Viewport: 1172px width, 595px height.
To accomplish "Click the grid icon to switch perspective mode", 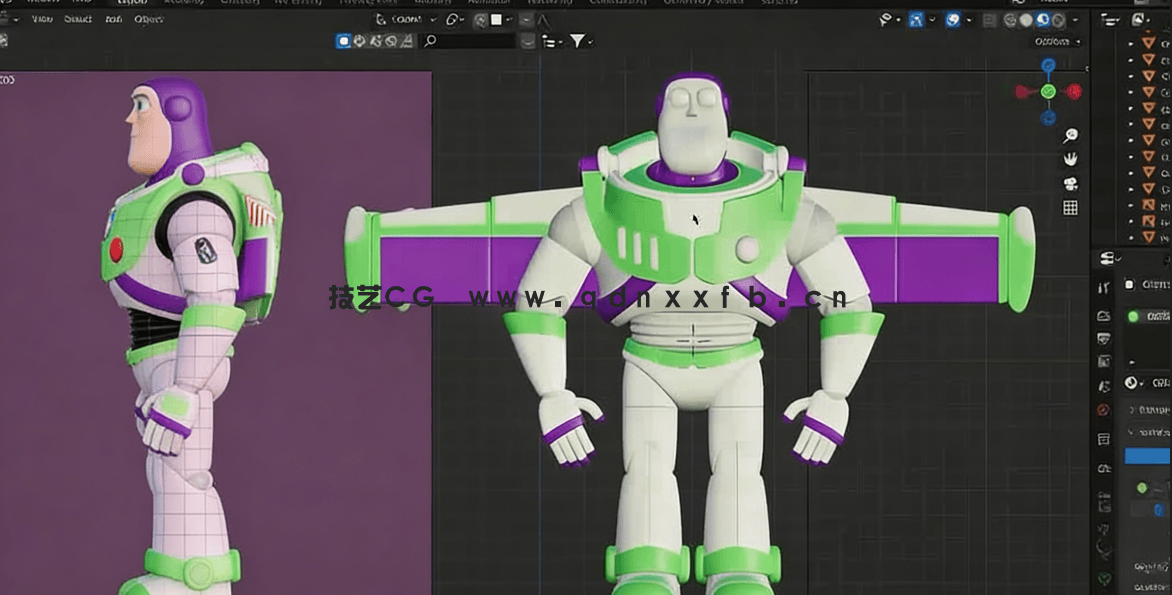I will coord(1071,207).
